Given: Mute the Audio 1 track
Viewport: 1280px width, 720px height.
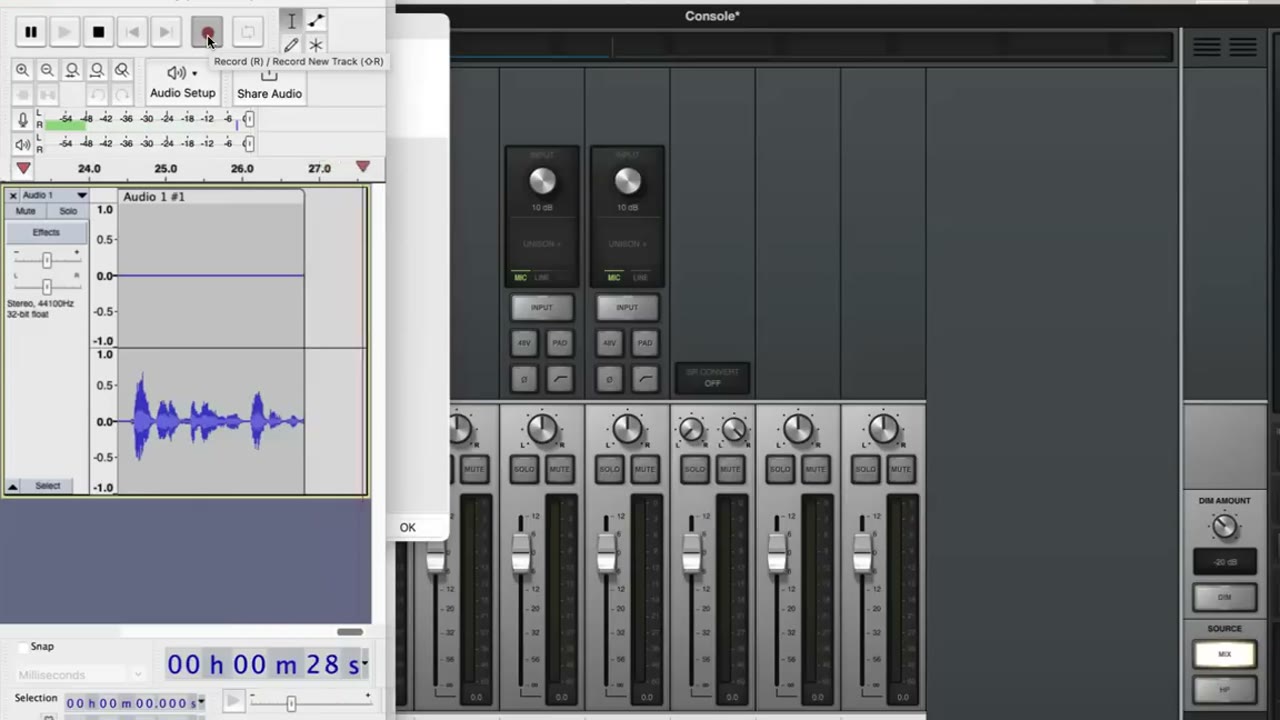Looking at the screenshot, I should click(x=26, y=211).
